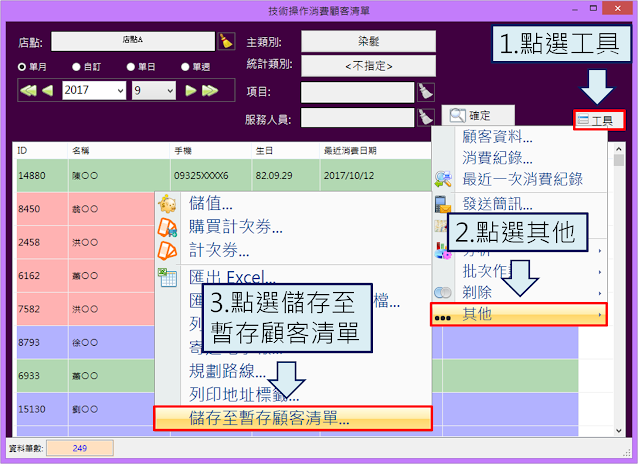Click the spreadsheet icon beside 匯出 Excel

click(x=167, y=278)
